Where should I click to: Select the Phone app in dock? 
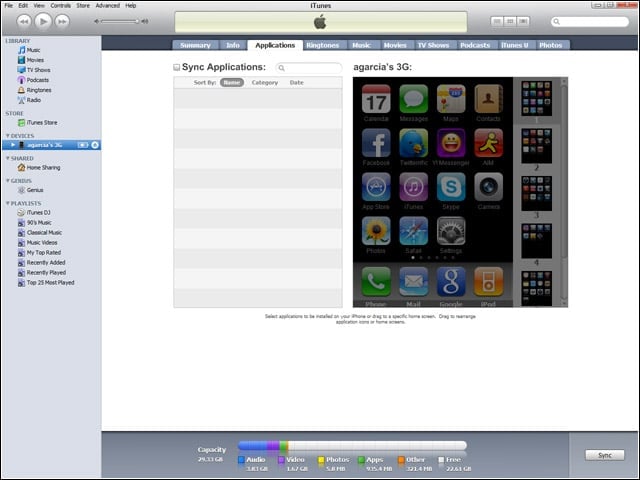coord(376,282)
